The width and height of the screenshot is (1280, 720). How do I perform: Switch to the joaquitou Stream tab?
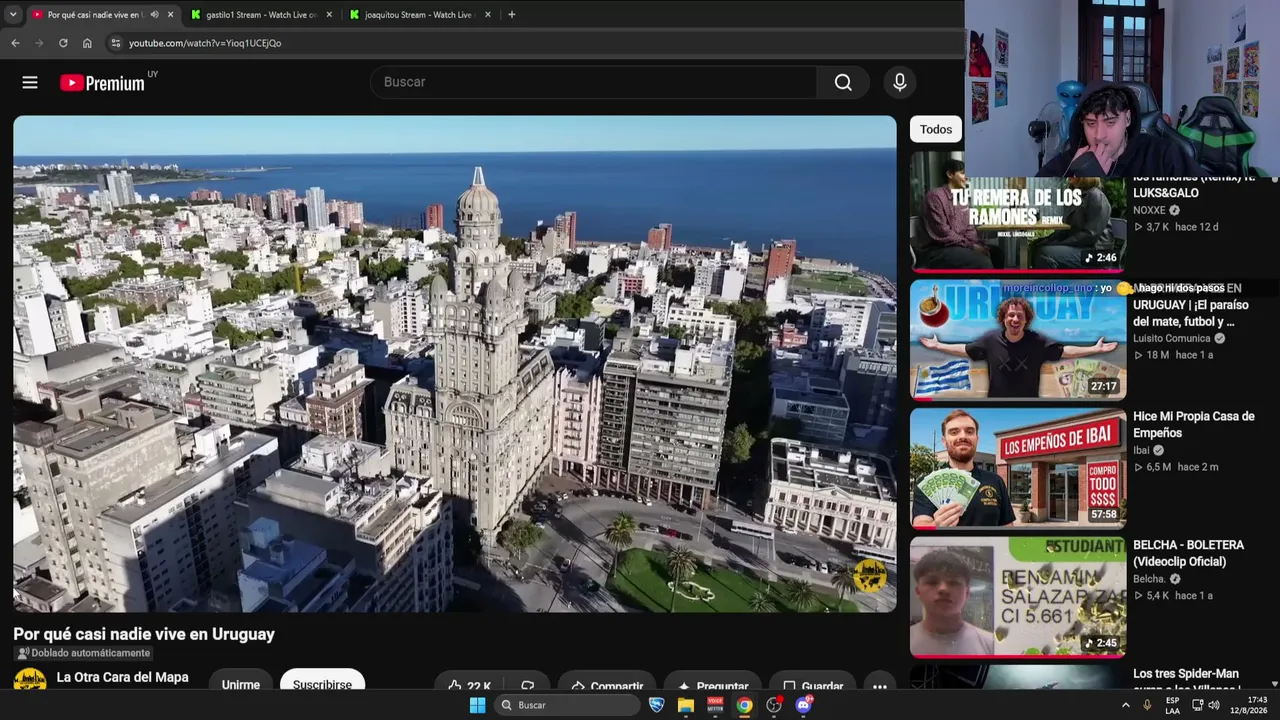[419, 15]
